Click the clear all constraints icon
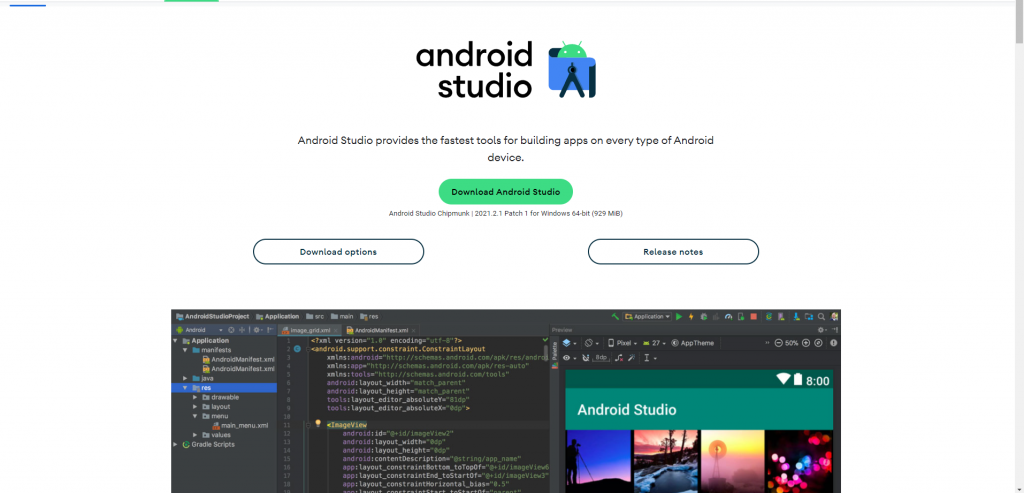 tap(619, 358)
